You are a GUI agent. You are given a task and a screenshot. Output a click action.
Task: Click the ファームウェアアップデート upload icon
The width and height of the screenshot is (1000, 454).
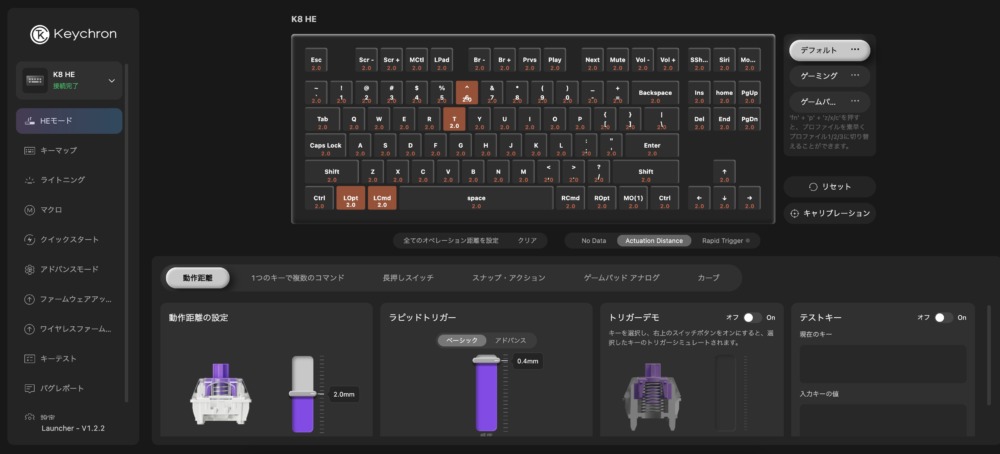coord(30,299)
